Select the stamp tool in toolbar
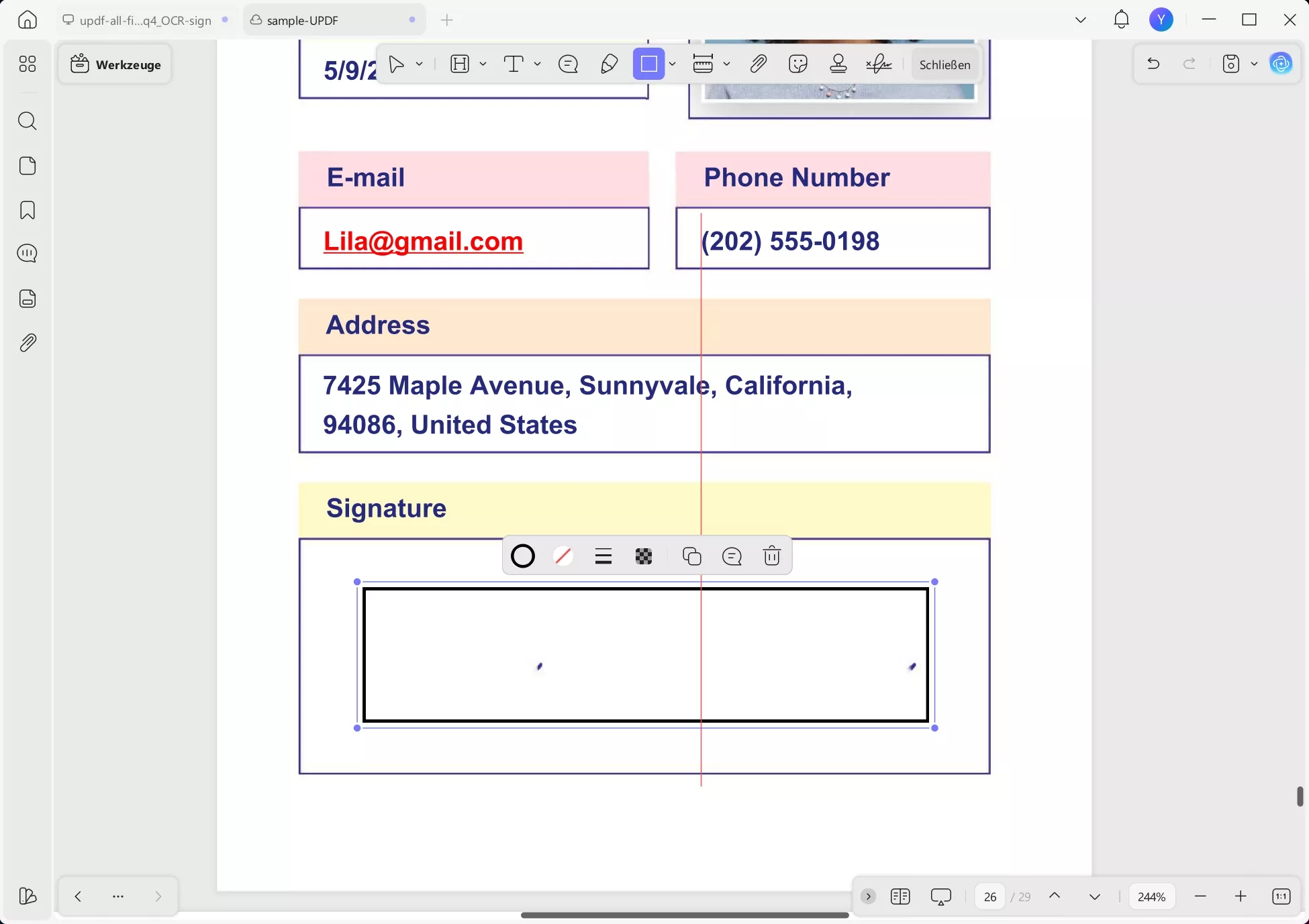 coord(838,64)
